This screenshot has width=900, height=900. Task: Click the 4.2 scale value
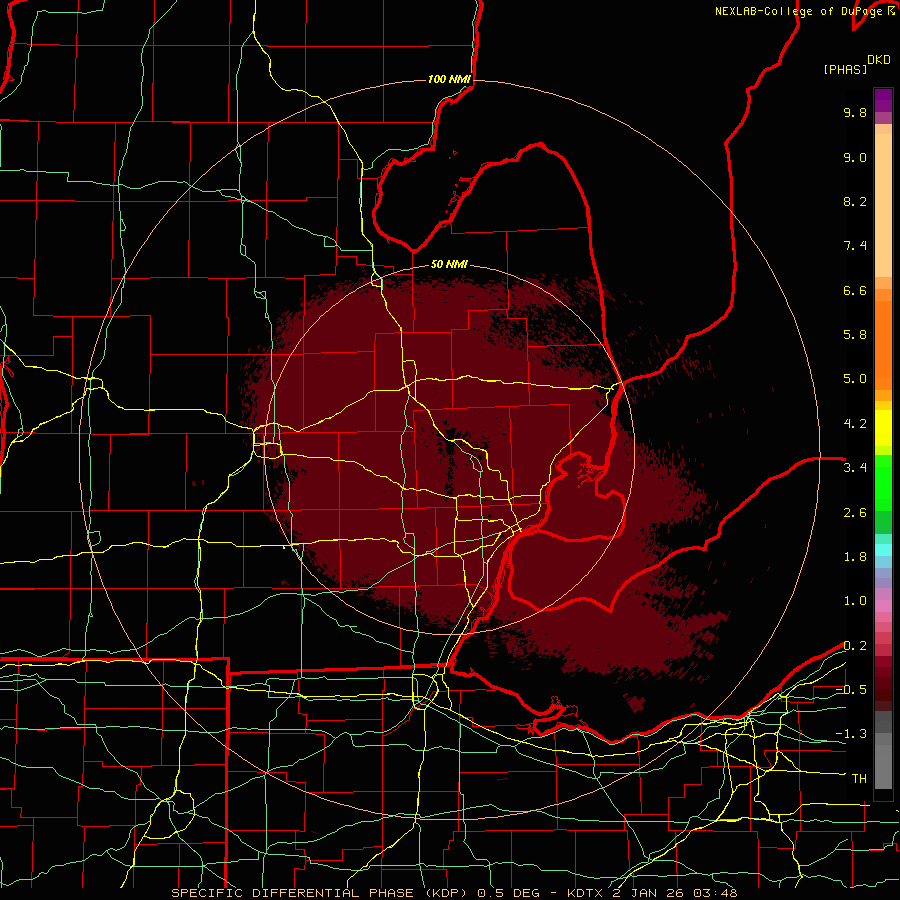point(855,424)
